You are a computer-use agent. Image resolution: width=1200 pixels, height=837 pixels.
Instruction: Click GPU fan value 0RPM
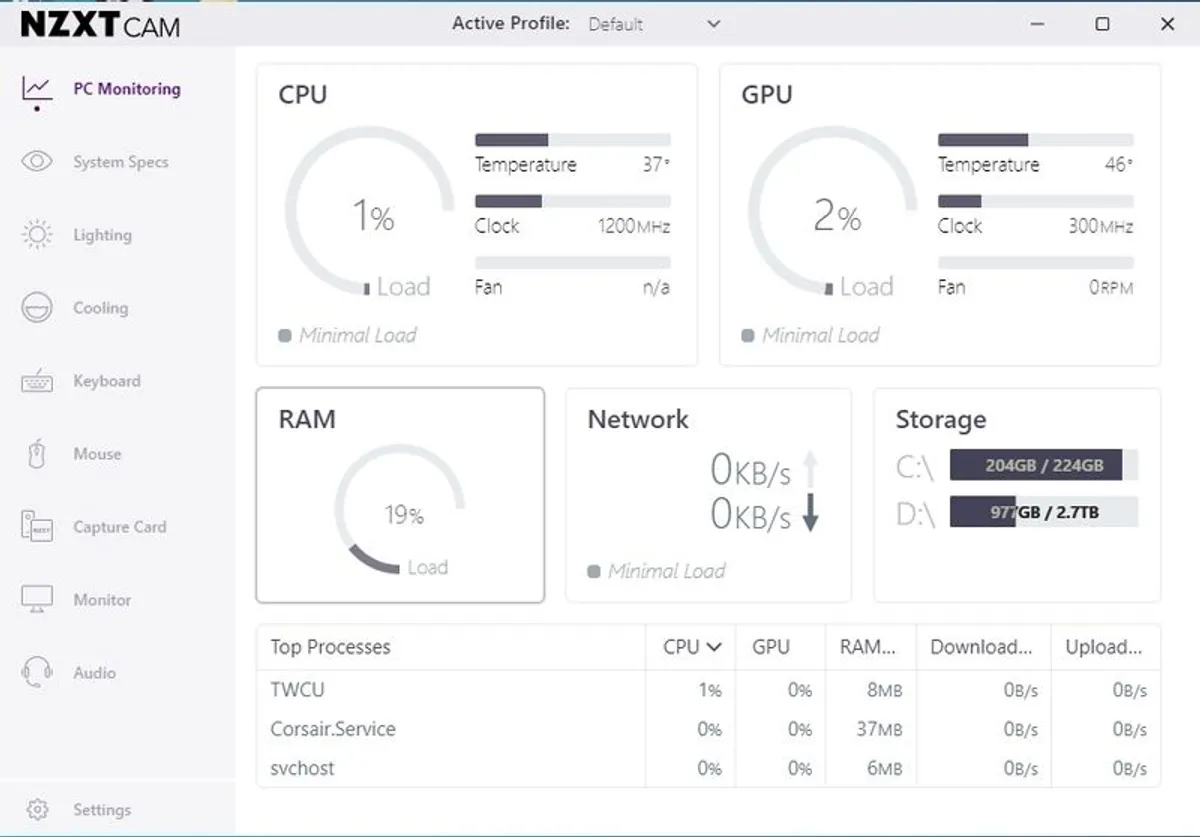pyautogui.click(x=1111, y=287)
